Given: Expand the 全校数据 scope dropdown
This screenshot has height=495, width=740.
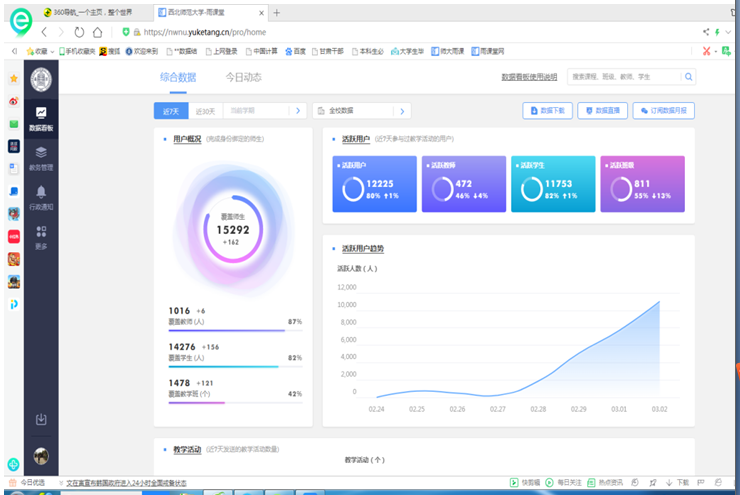Looking at the screenshot, I should coord(360,111).
